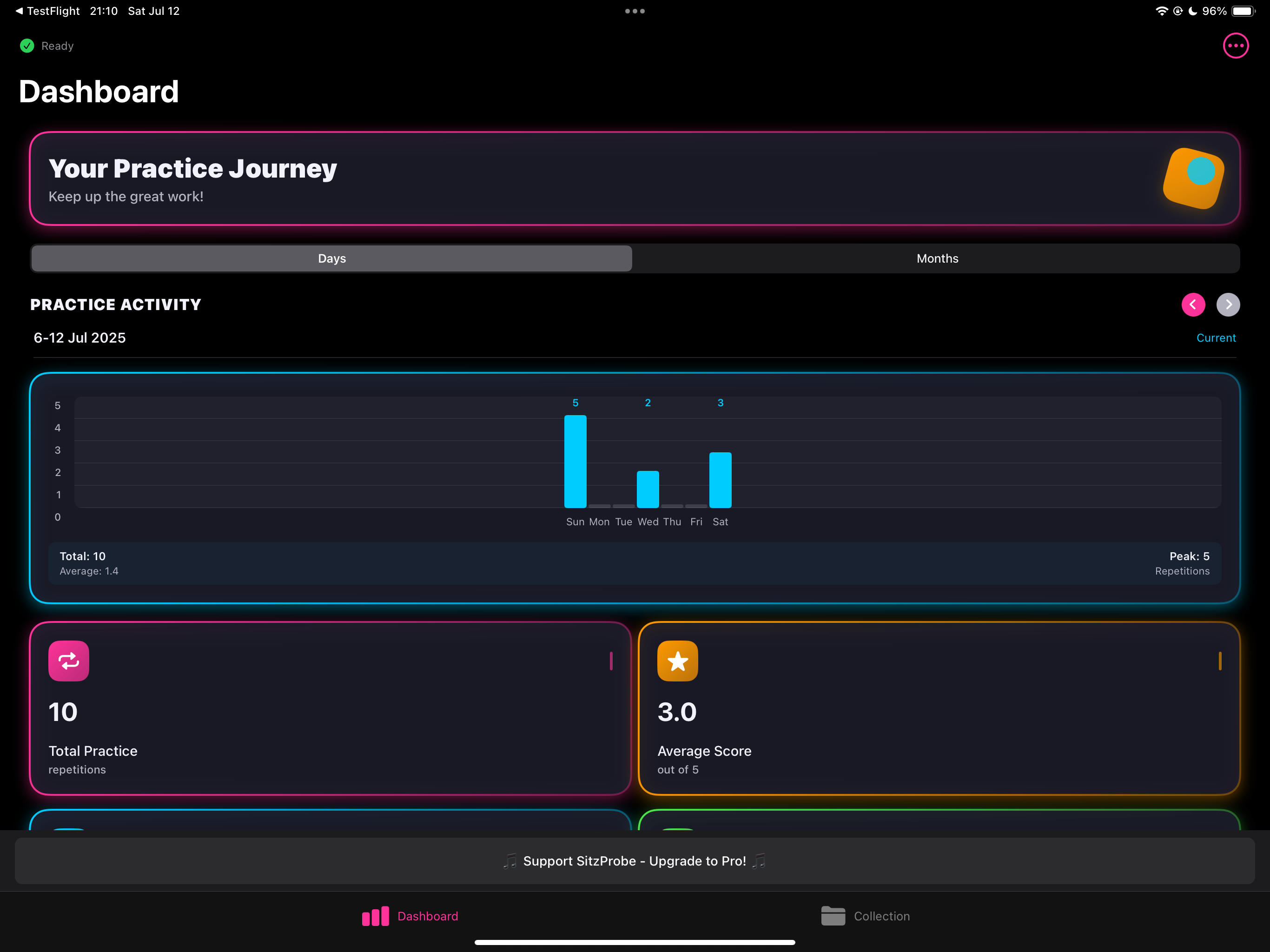Screen dimensions: 1270x952
Task: Select the Saturday bar showing 3
Action: [720, 480]
